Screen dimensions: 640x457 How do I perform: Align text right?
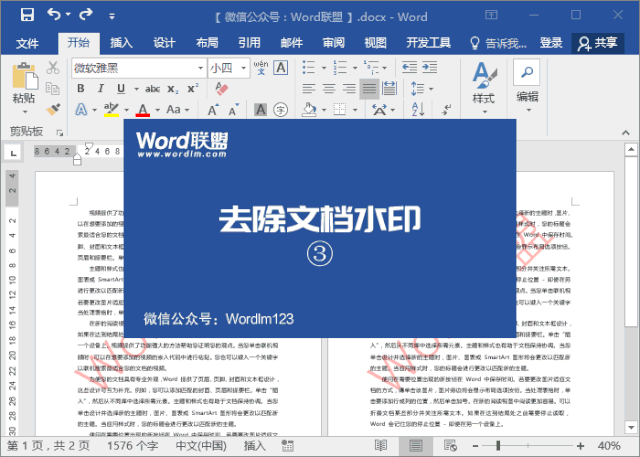tap(349, 88)
